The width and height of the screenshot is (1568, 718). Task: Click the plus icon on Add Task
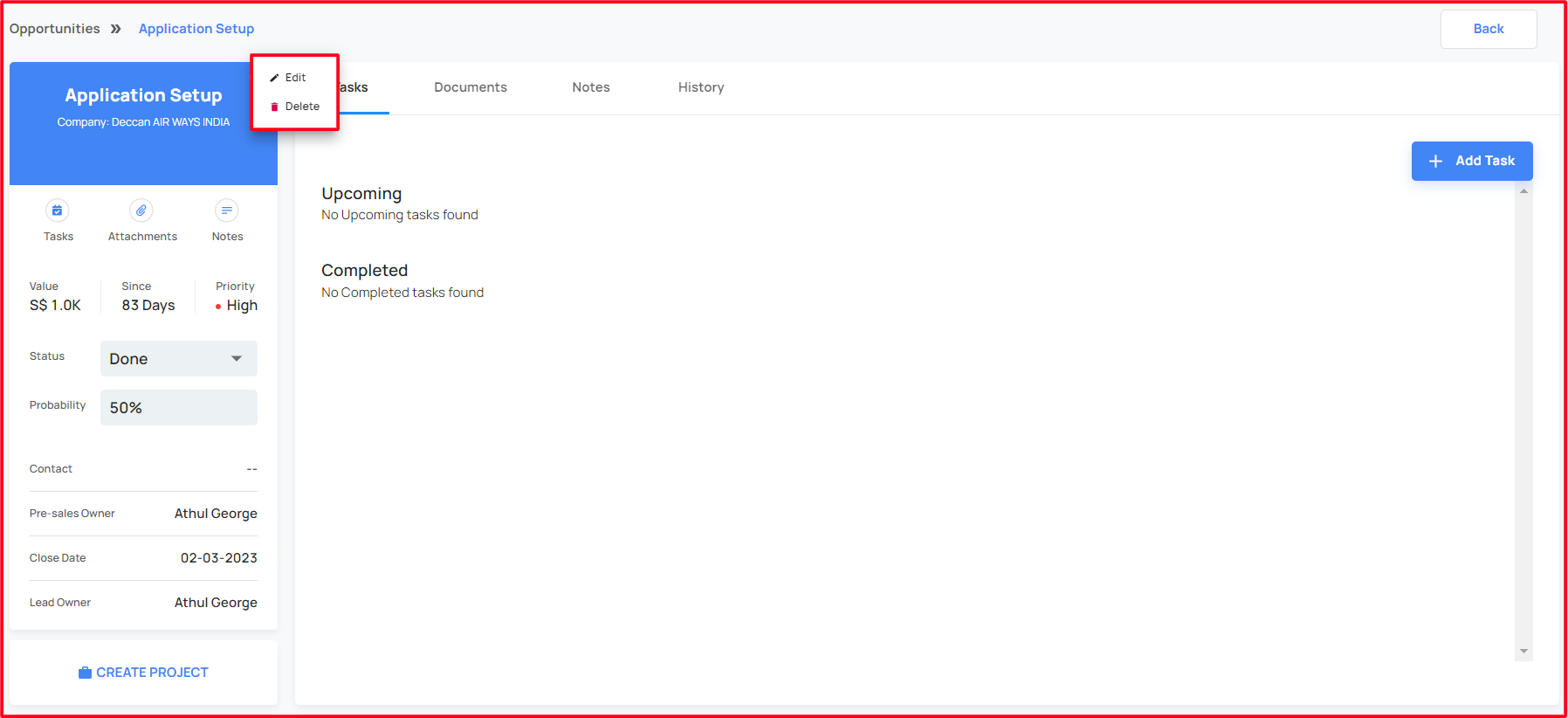coord(1435,161)
